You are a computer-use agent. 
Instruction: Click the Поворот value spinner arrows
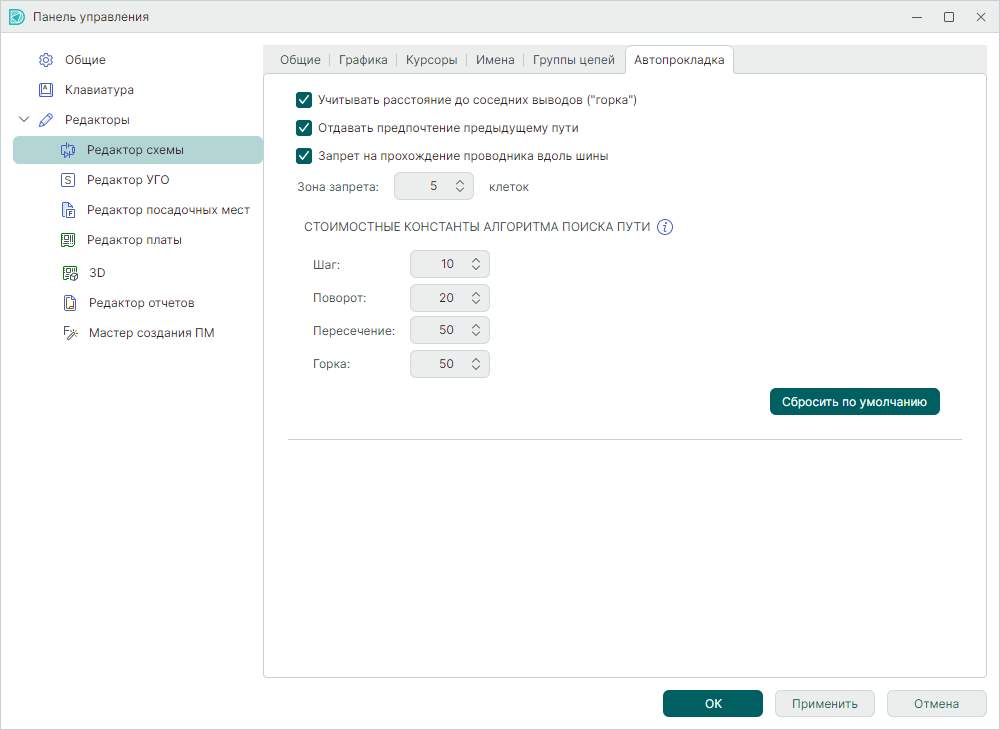coord(476,298)
